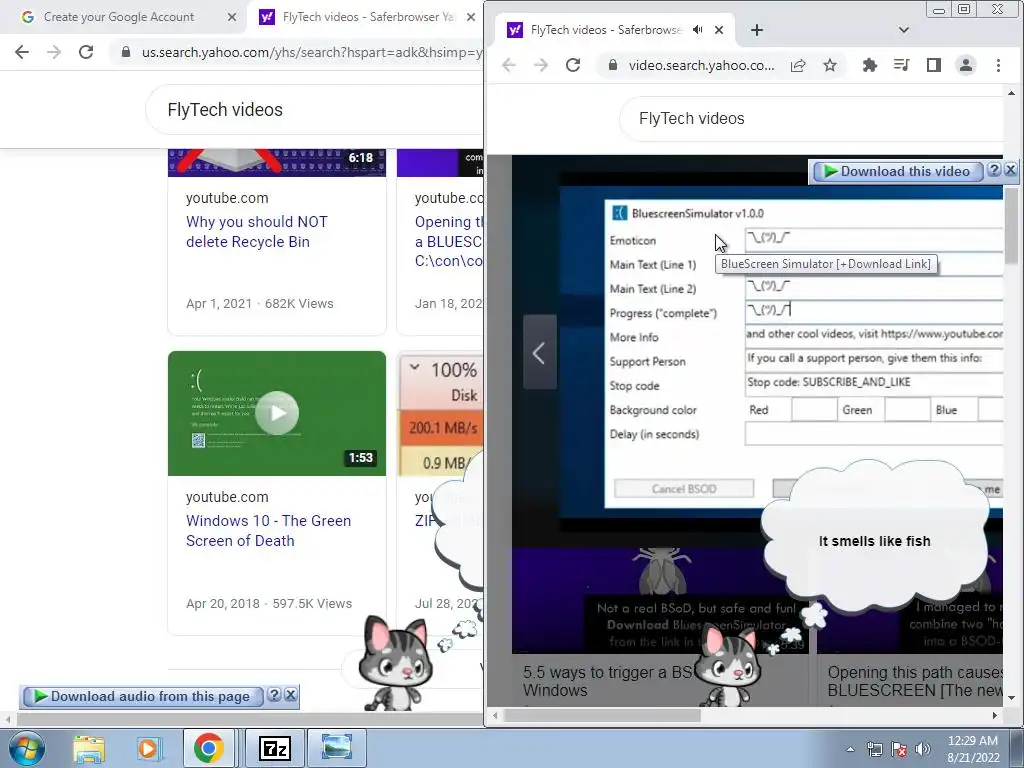
Task: Open thumbnail with 6:18 duration
Action: [x=277, y=163]
